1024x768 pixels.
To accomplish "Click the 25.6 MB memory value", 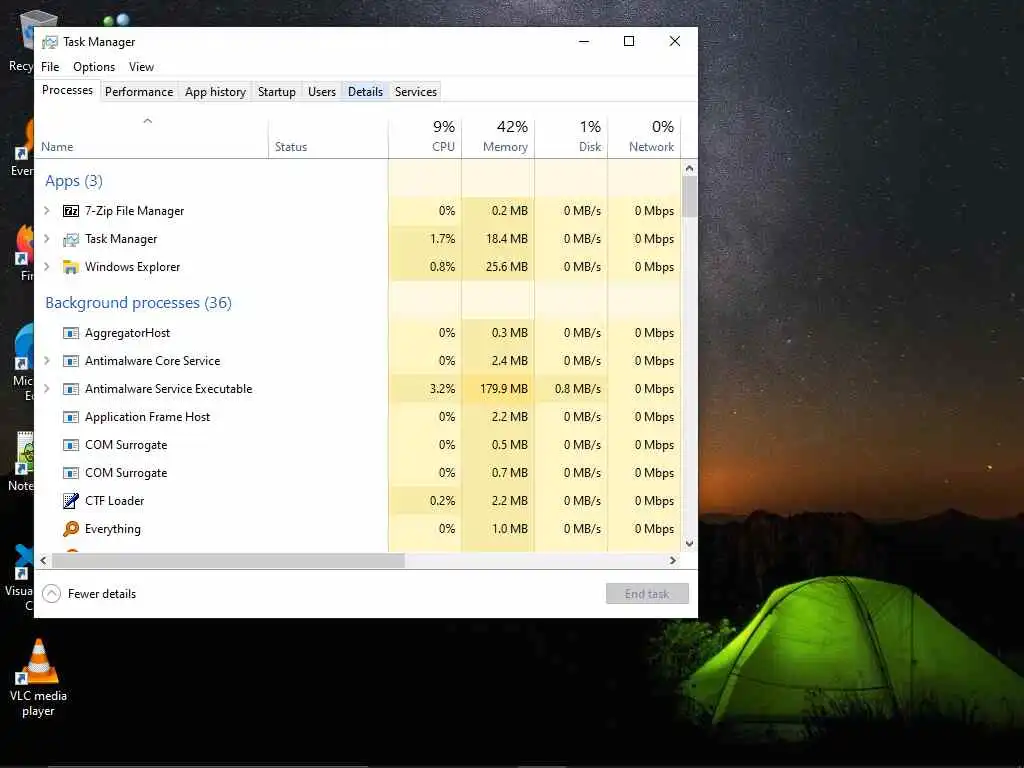I will point(506,267).
